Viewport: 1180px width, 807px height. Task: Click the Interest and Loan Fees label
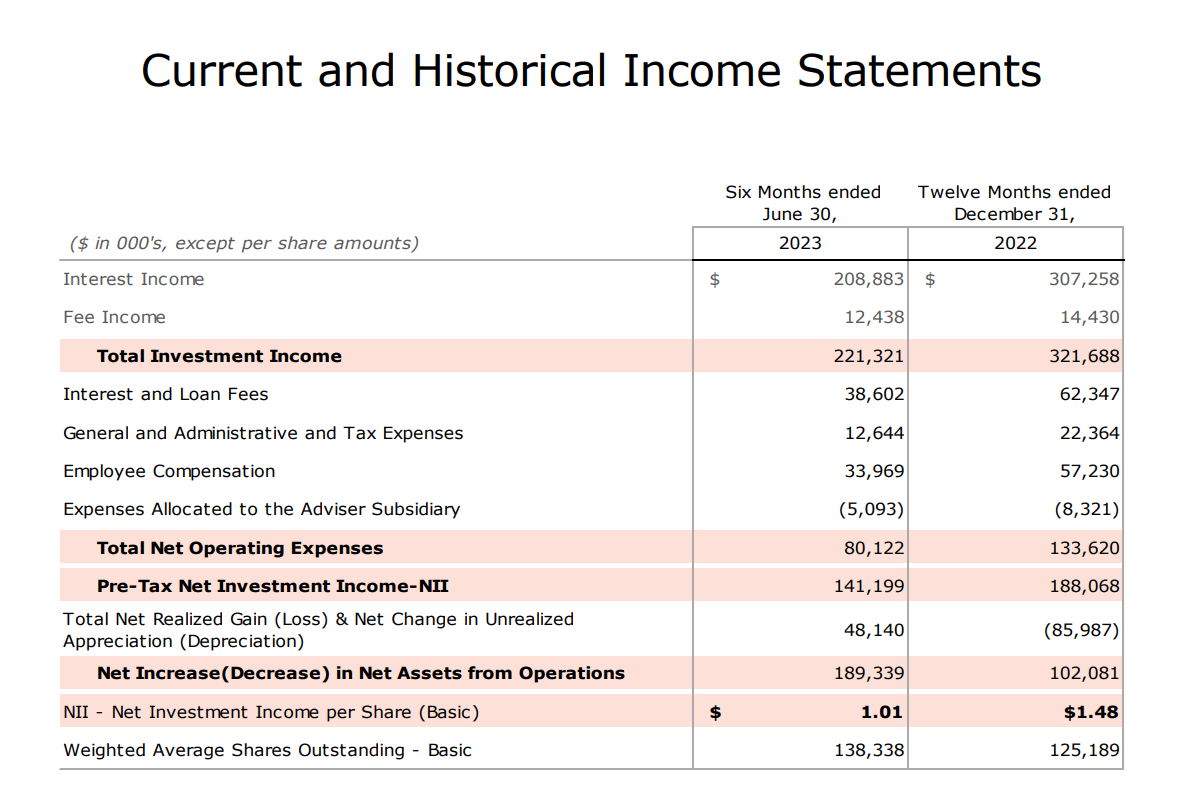tap(166, 394)
